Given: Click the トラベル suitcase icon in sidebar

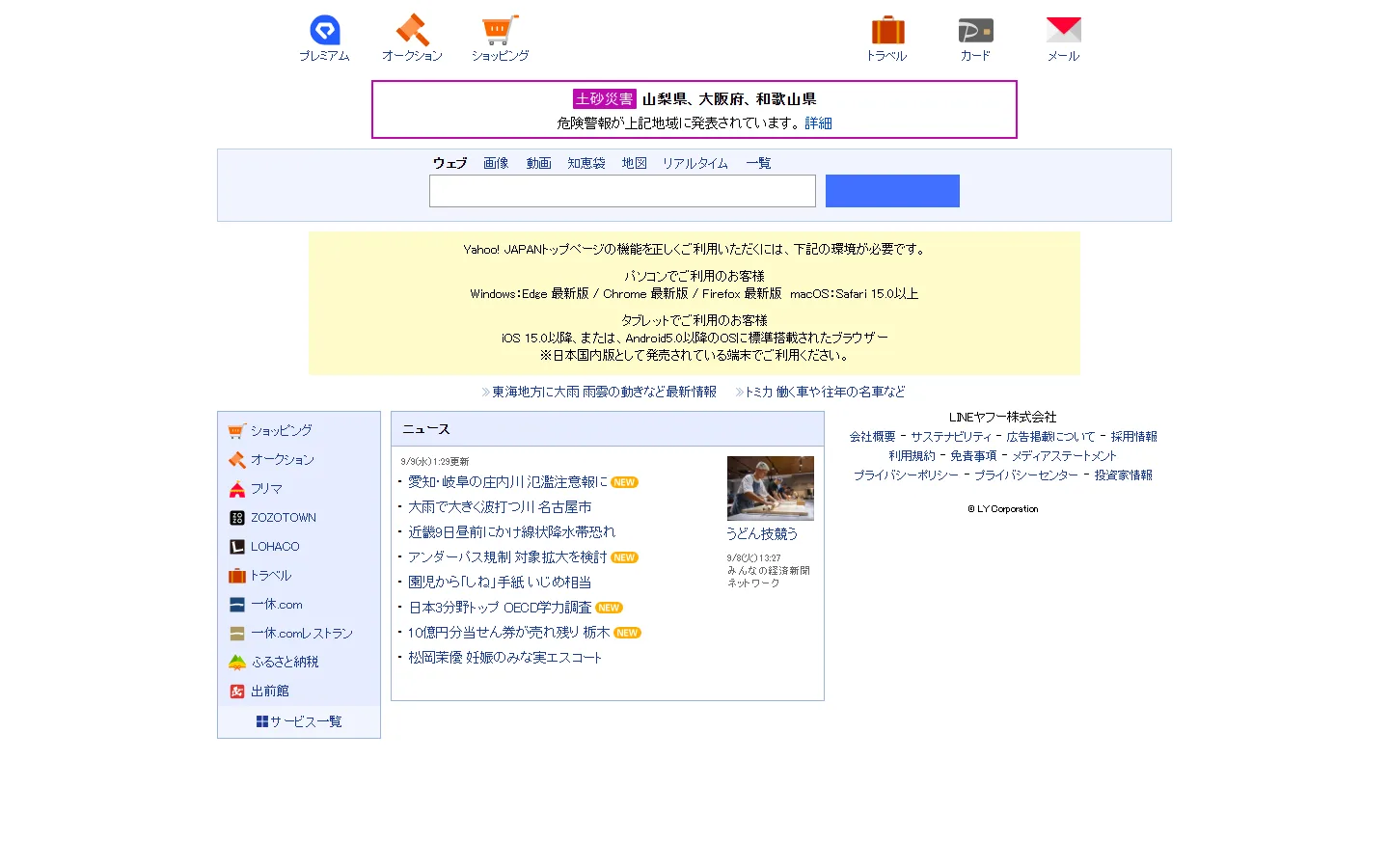Looking at the screenshot, I should (236, 576).
